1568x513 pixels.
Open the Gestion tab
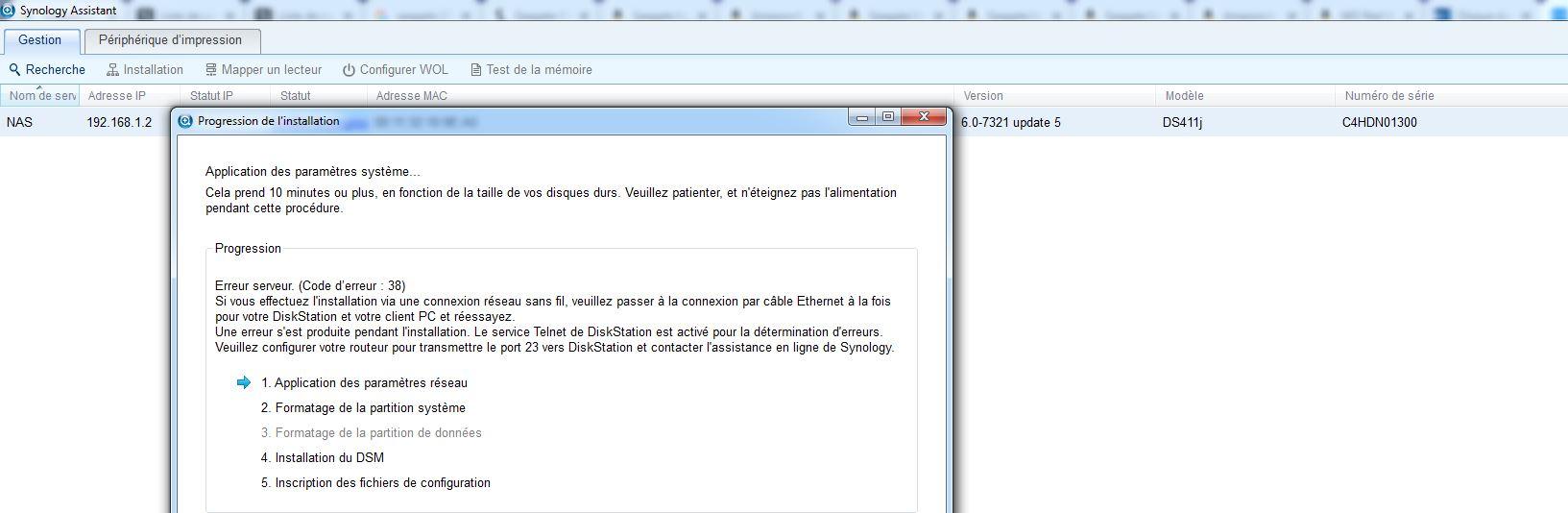coord(39,40)
